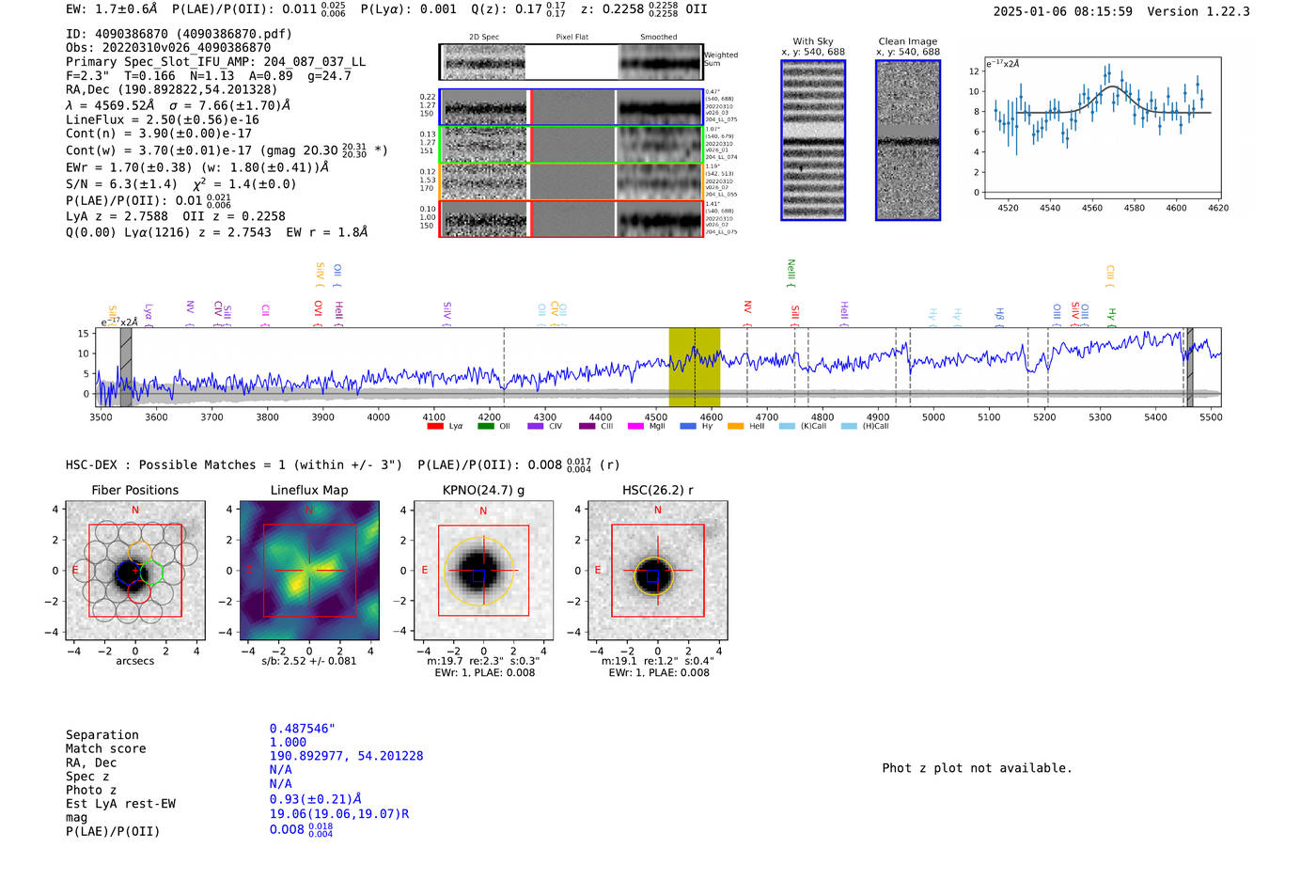Click the orange HeII legend swatch
Screen dimensions: 1316x896
pos(736,427)
